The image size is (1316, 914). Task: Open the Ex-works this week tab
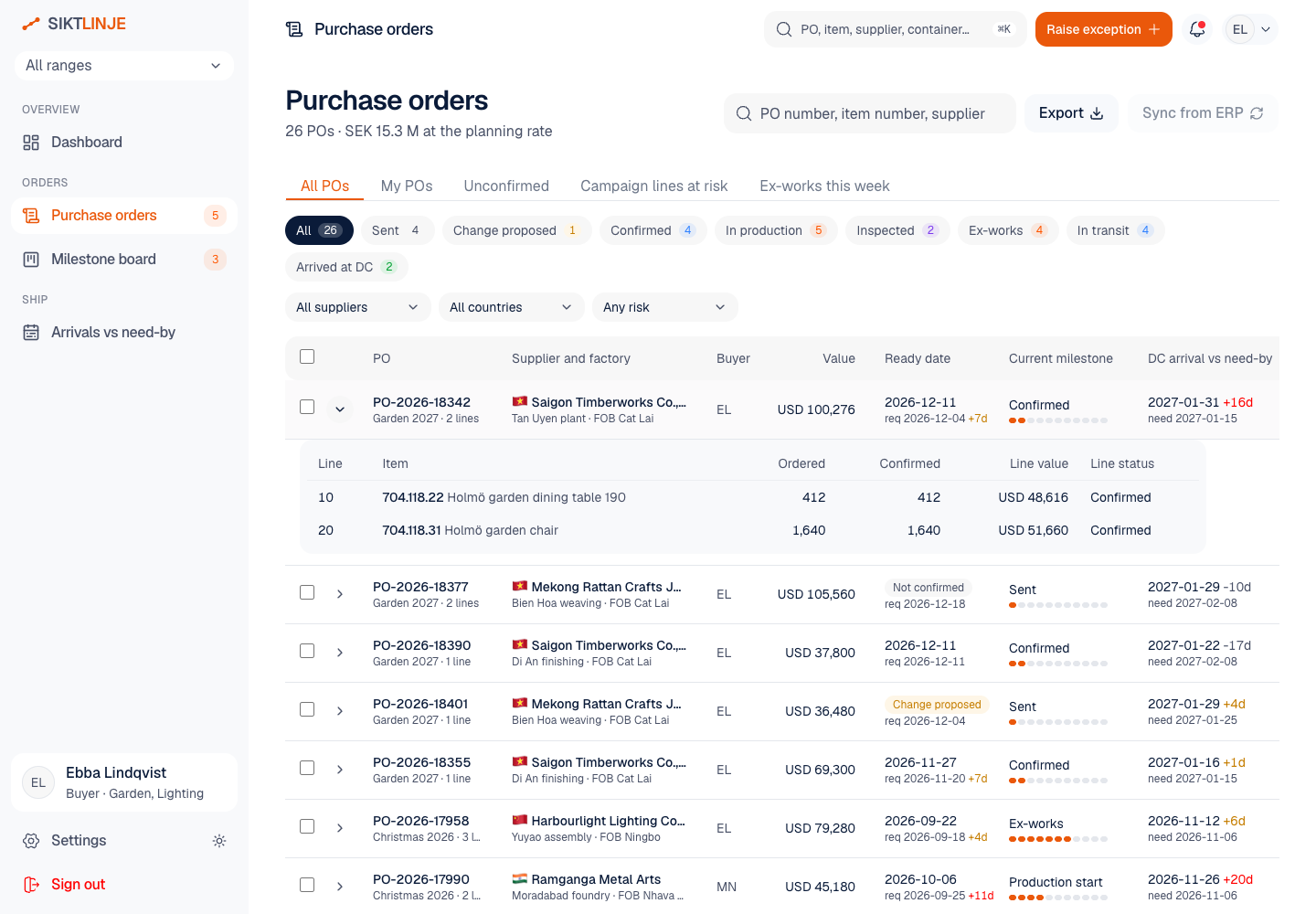click(x=824, y=186)
